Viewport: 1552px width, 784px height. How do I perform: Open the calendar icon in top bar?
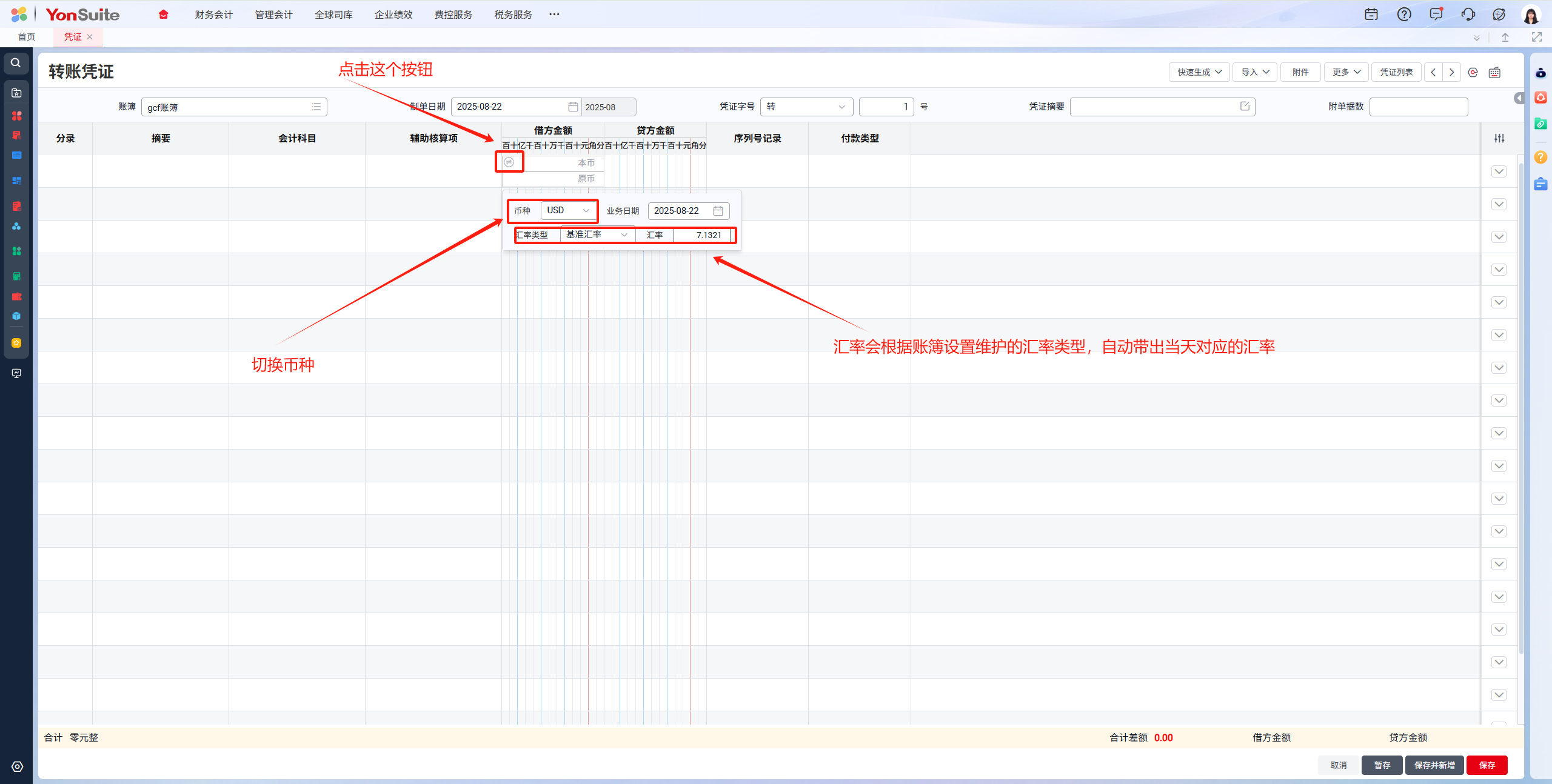(x=1371, y=15)
